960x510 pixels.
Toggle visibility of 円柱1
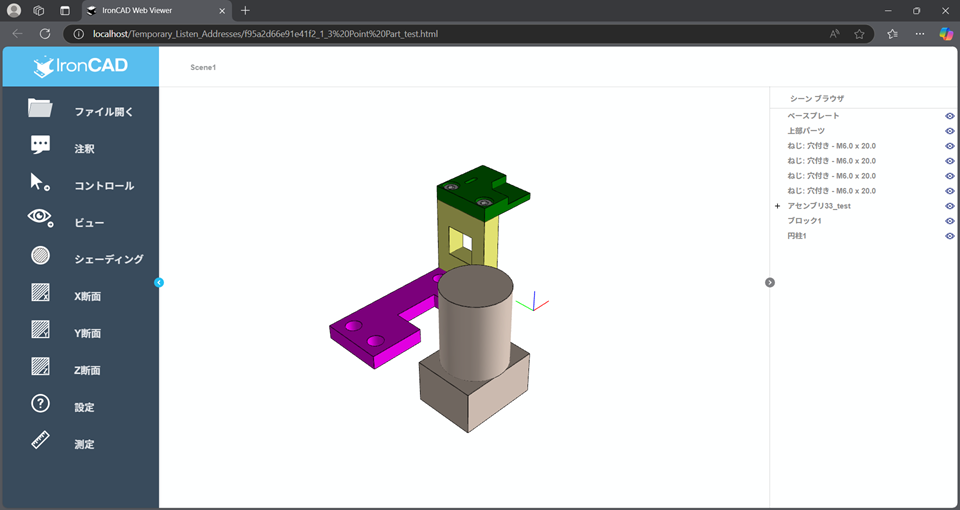click(x=950, y=236)
